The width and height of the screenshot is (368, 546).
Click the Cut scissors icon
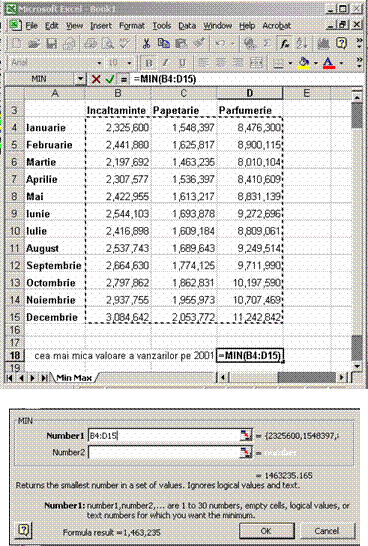[146, 43]
